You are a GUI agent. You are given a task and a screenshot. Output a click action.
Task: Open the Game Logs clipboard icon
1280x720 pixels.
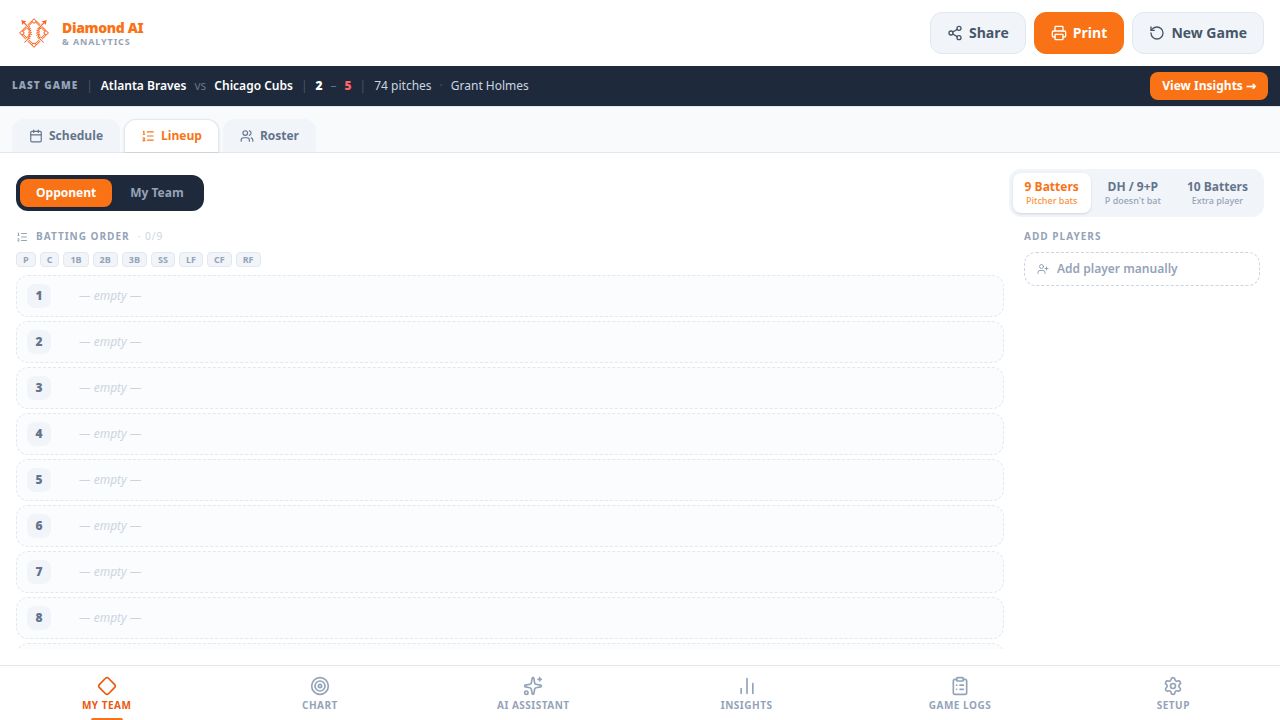pos(960,686)
